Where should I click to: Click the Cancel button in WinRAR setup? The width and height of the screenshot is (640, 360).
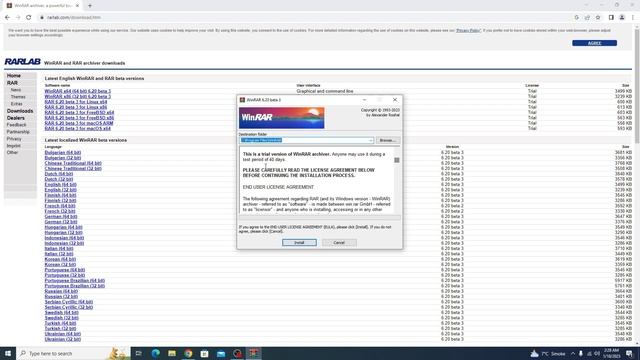339,242
